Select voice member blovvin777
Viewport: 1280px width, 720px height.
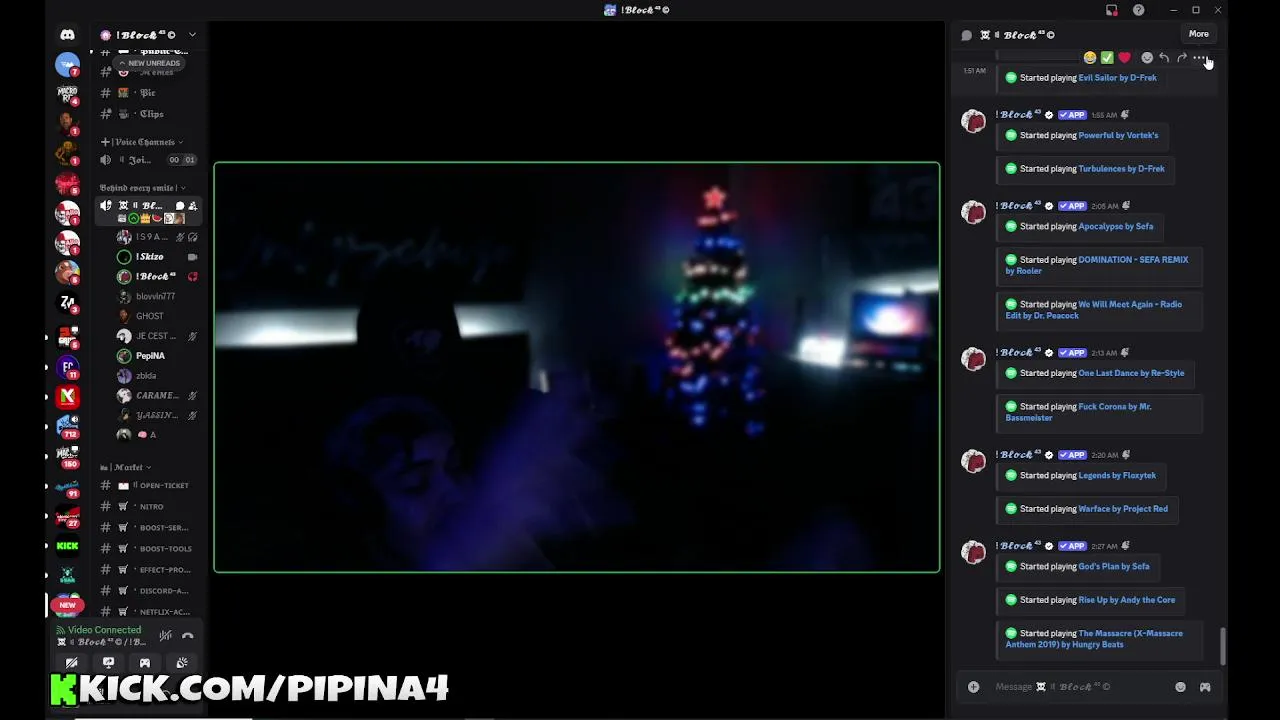pyautogui.click(x=157, y=296)
